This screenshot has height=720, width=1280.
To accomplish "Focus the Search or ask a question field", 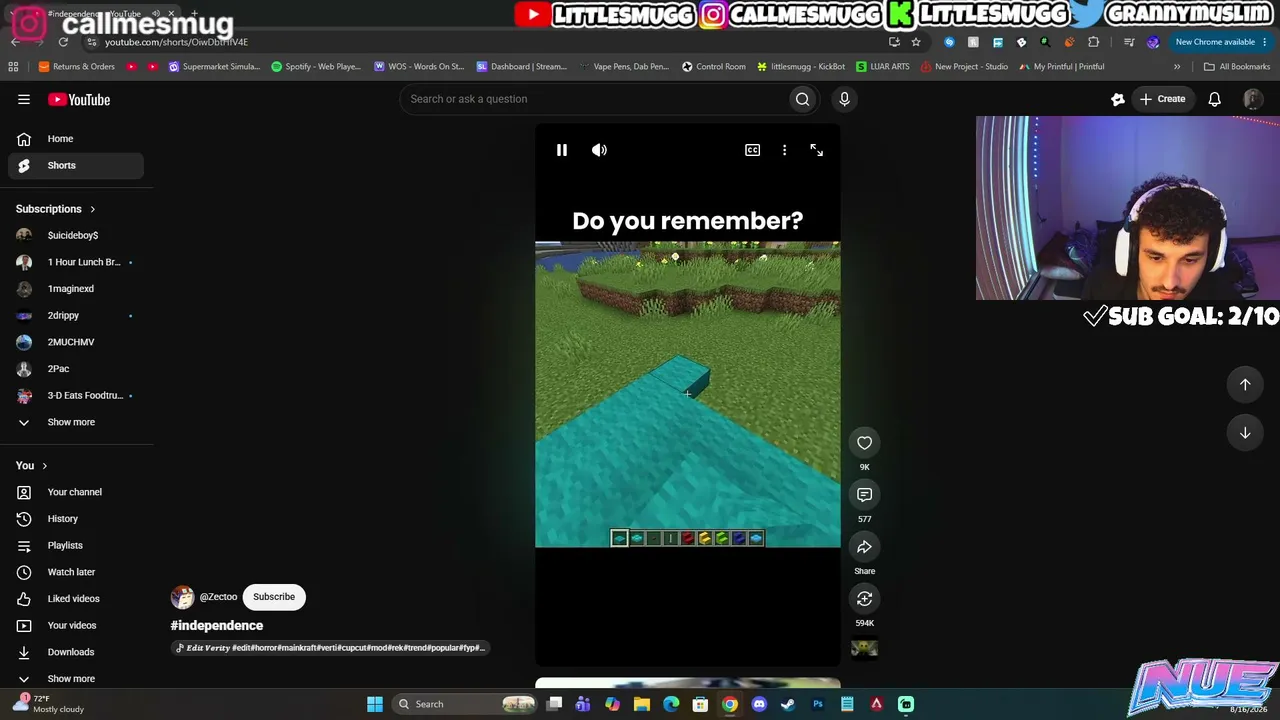I will 595,99.
